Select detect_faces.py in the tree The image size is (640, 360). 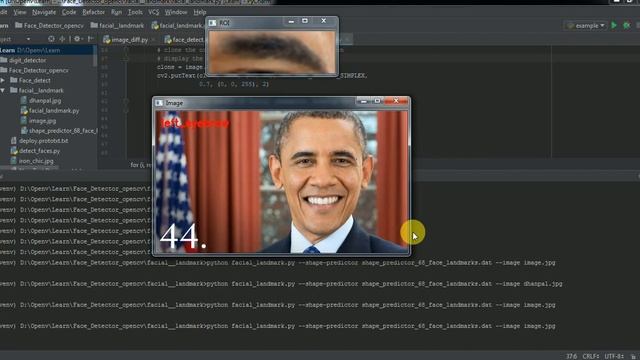tap(35, 151)
